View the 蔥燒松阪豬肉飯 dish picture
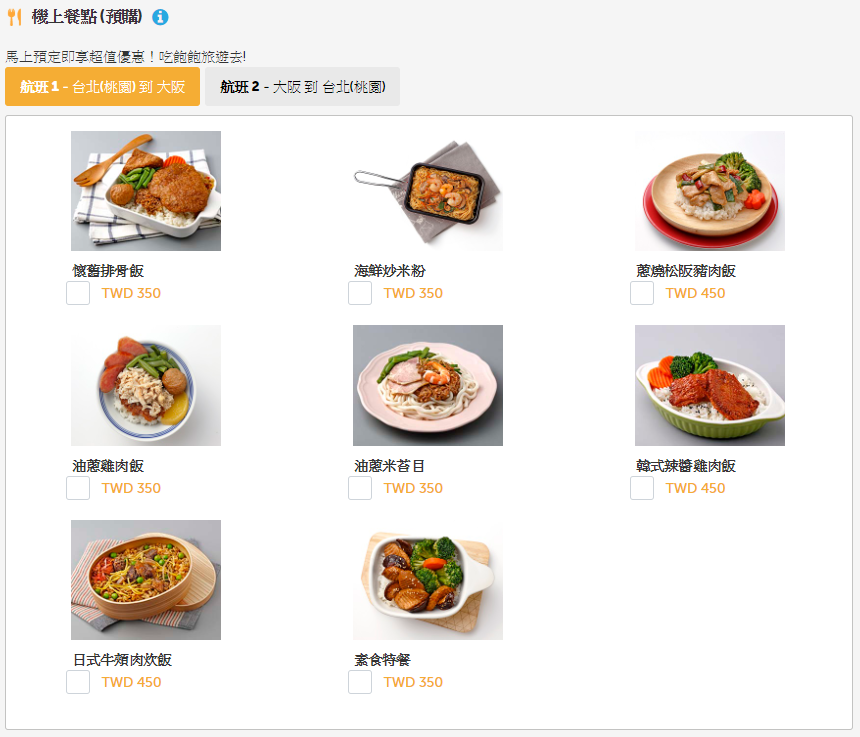This screenshot has height=737, width=860. pos(710,191)
